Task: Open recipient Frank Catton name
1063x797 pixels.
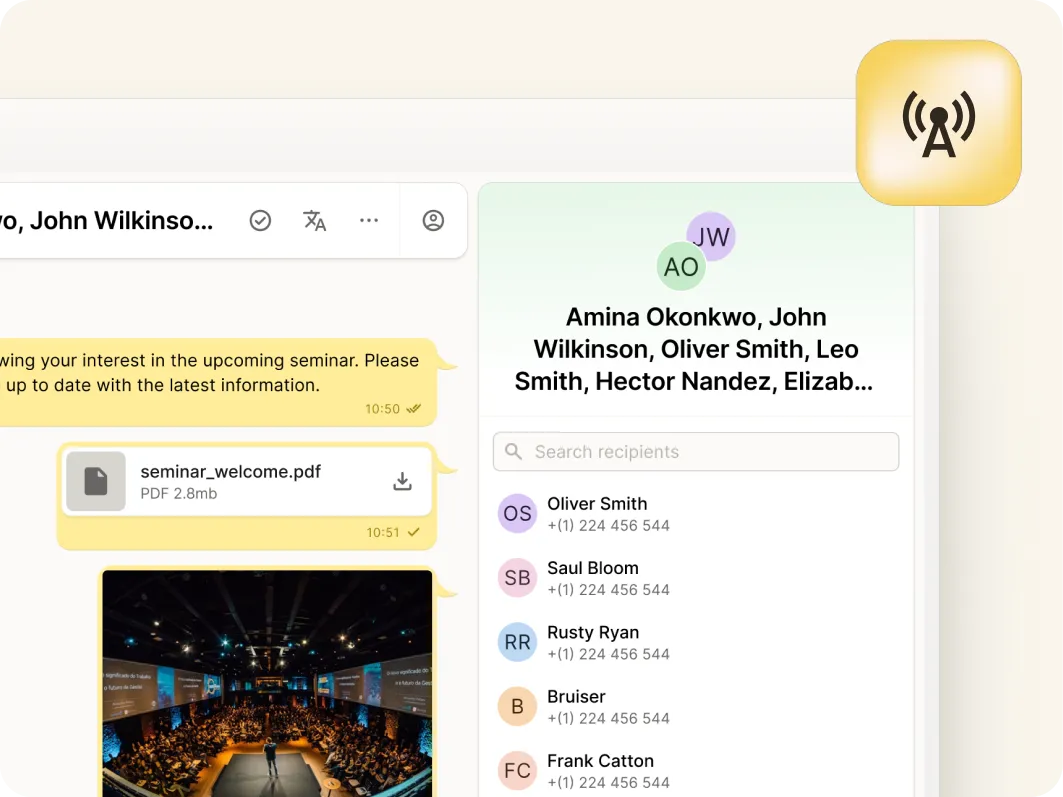Action: click(x=601, y=761)
